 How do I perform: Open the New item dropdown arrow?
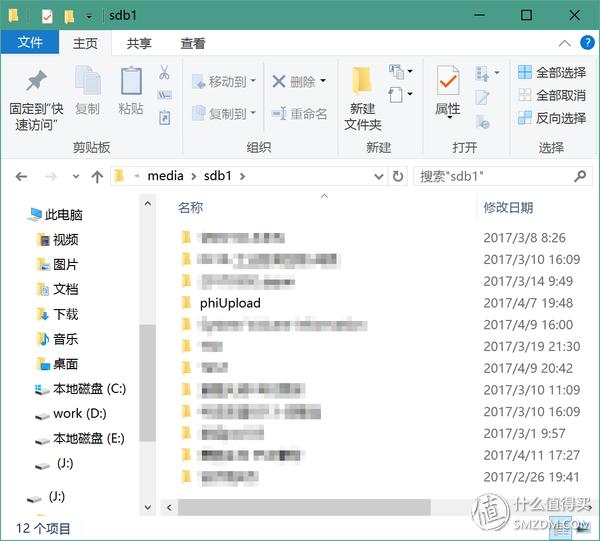410,71
